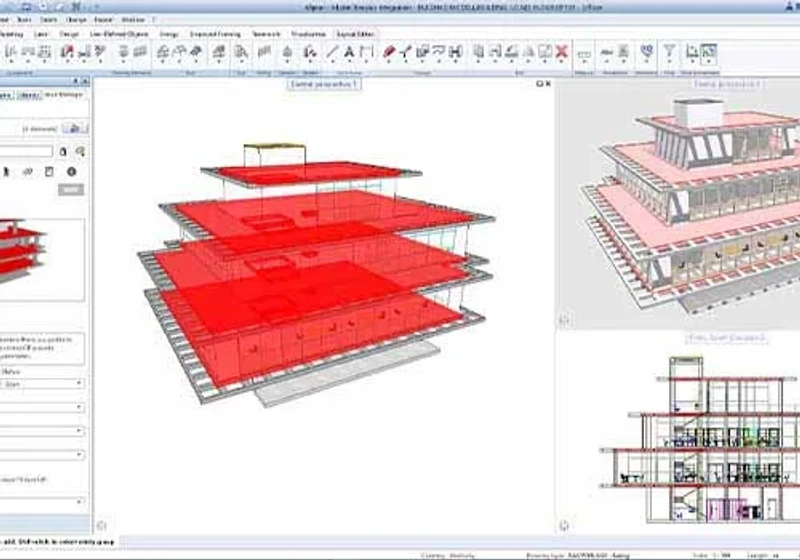Viewport: 800px width, 560px height.
Task: Click the tree-shaped icon in the ribbon
Action: point(287,52)
